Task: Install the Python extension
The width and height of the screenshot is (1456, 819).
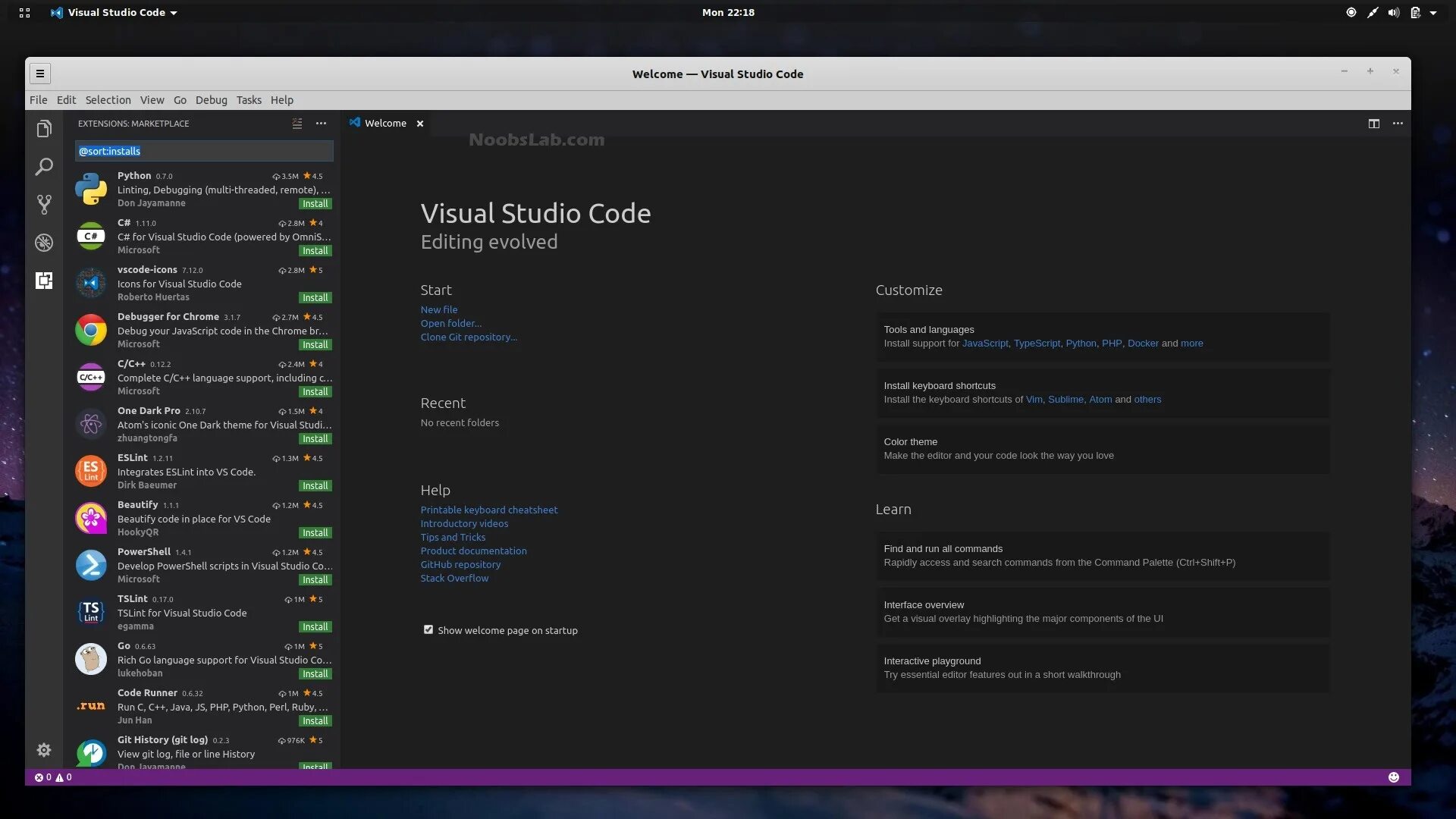Action: tap(315, 204)
